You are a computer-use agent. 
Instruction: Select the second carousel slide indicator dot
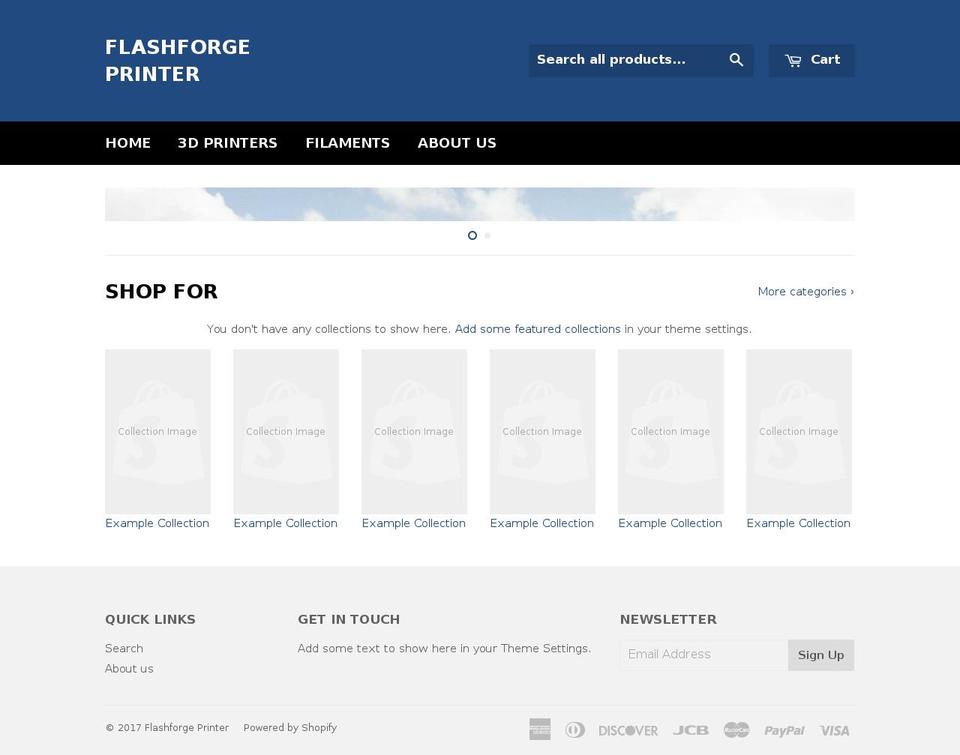point(488,235)
